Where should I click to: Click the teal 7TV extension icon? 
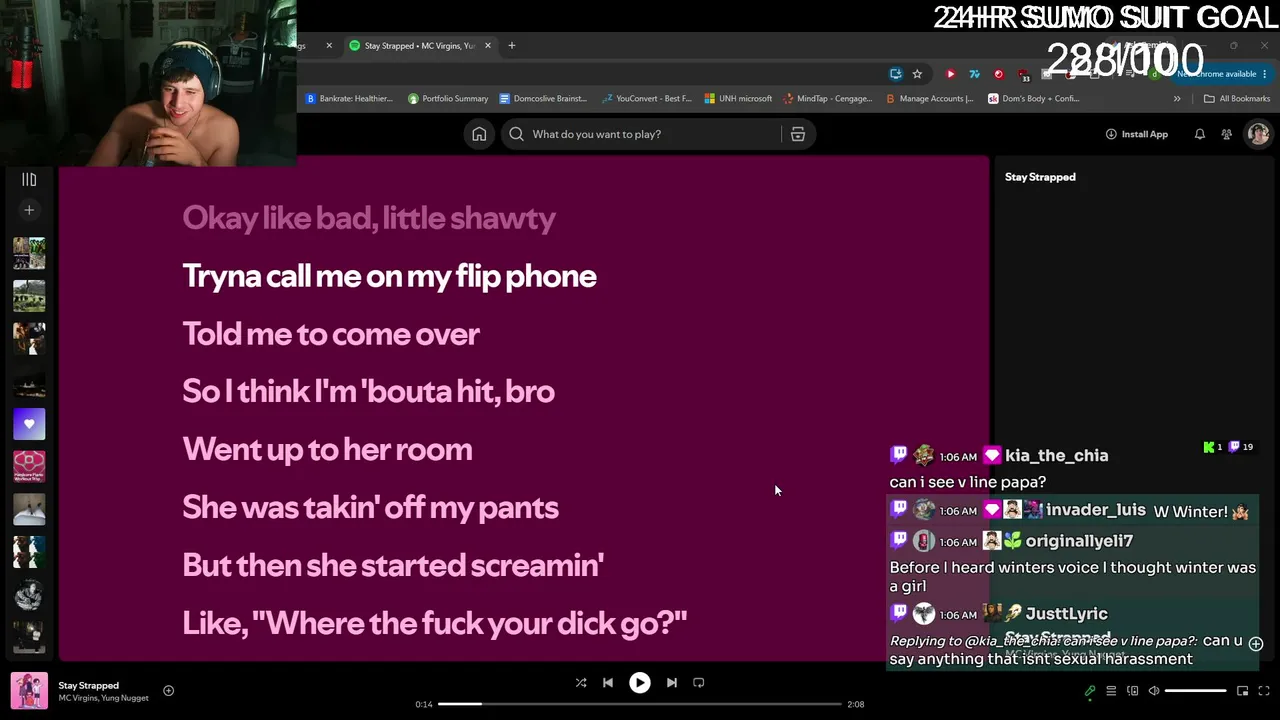974,74
